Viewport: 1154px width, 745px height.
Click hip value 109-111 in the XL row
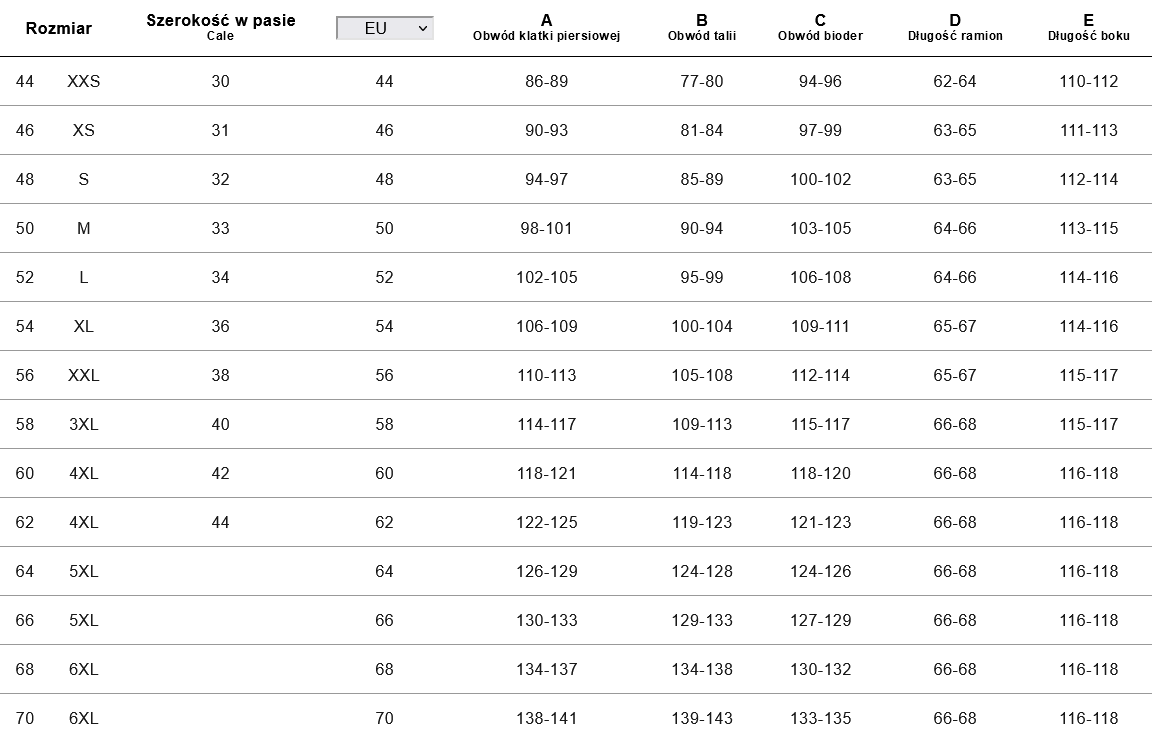(x=820, y=327)
